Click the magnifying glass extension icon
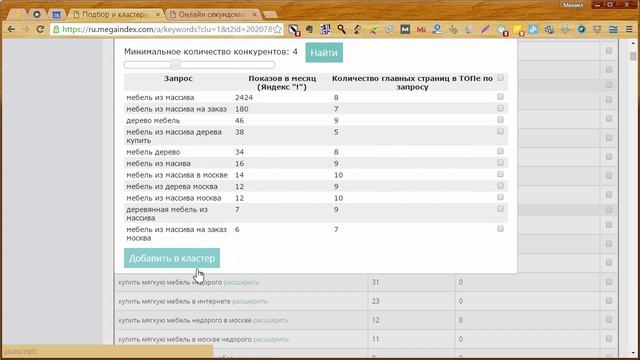 coord(341,29)
